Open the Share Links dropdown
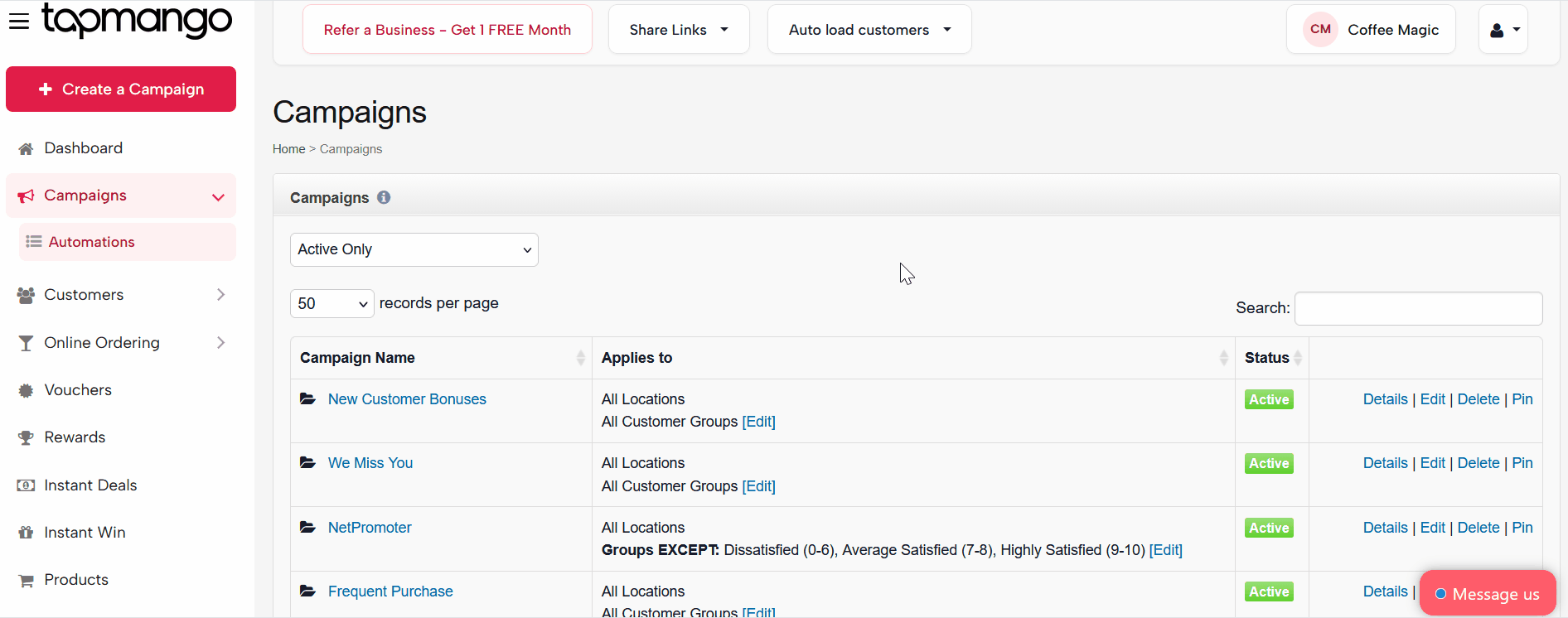Viewport: 1568px width, 618px height. 679,30
